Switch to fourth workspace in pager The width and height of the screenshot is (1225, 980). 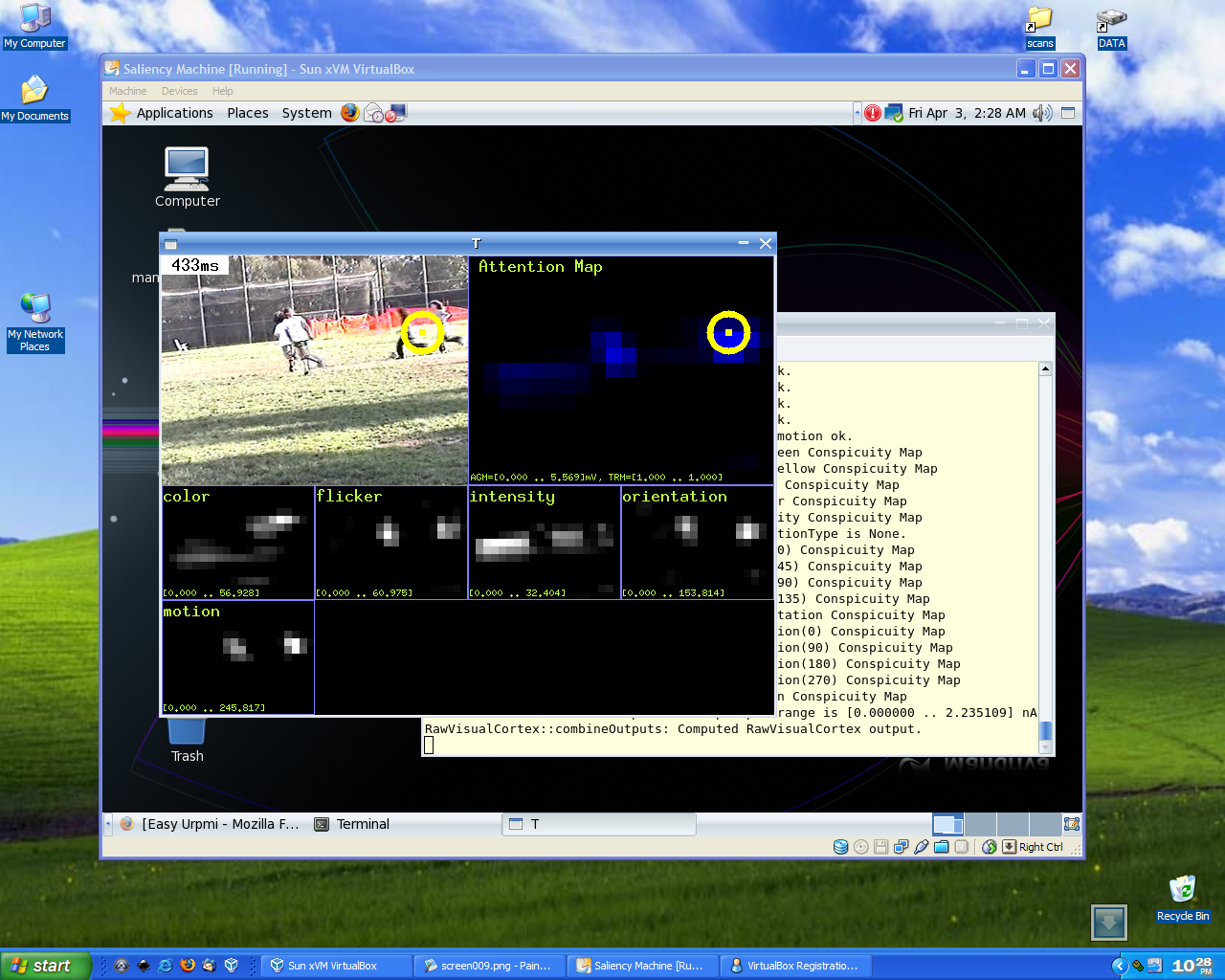click(1044, 824)
